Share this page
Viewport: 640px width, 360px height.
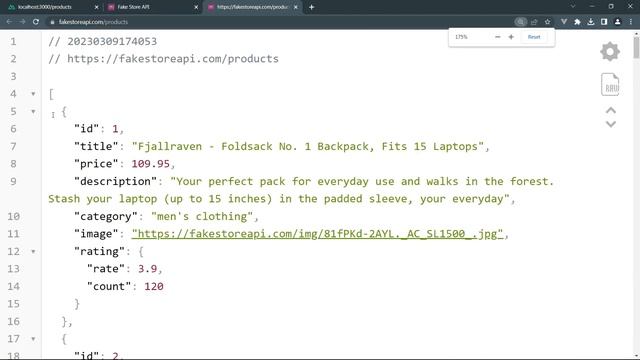point(534,22)
